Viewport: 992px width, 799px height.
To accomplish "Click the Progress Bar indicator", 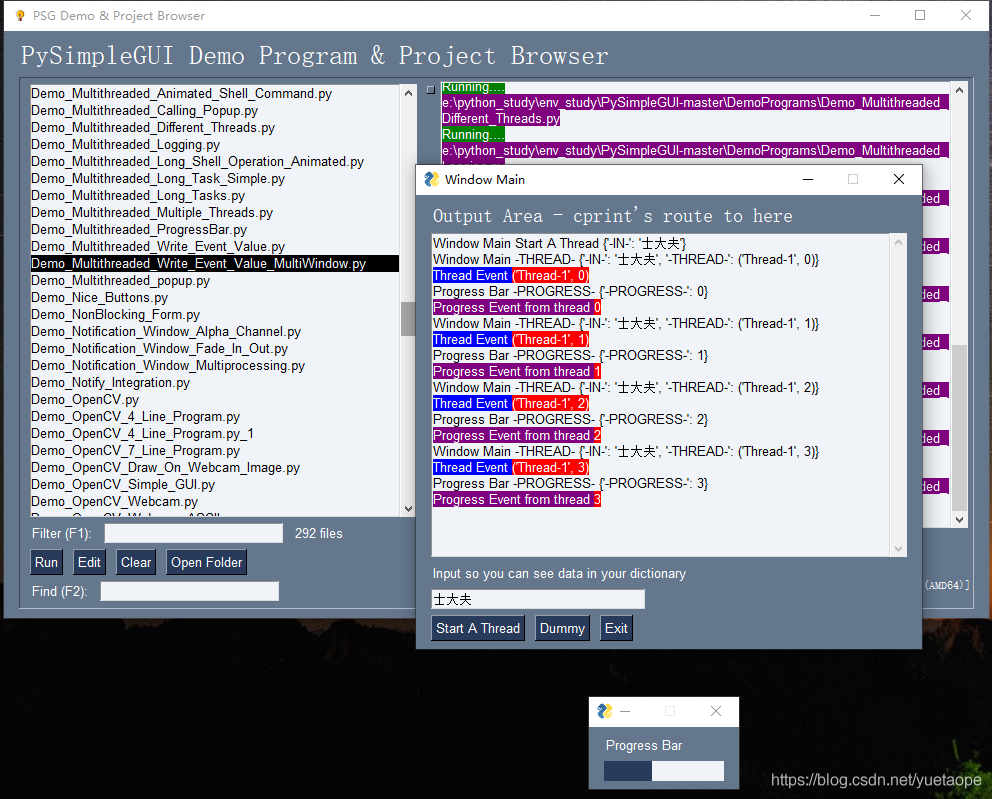I will (x=664, y=771).
